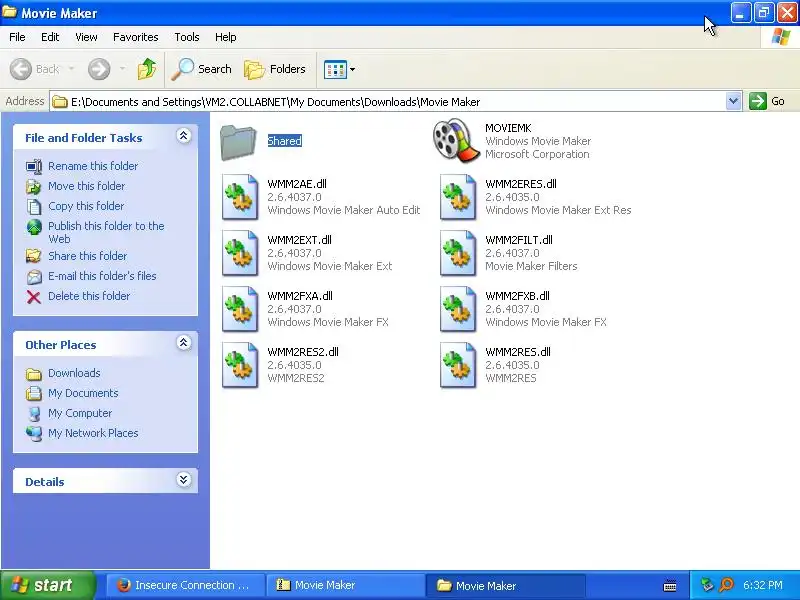Select the WMM2RES.dll file icon

[x=458, y=365]
